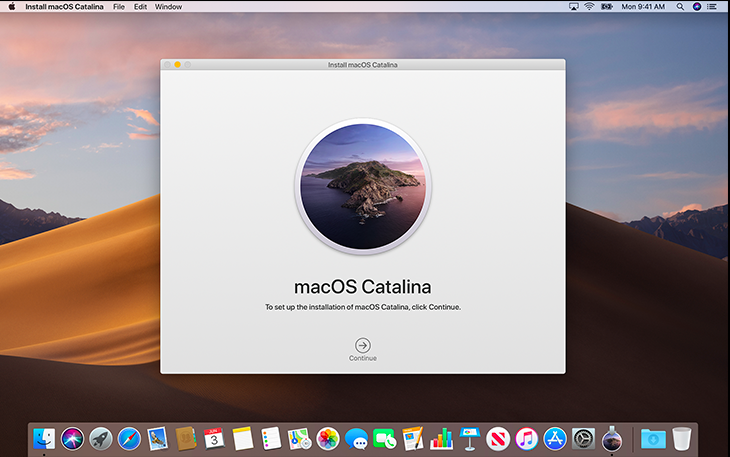Open the Edit menu

tap(140, 7)
